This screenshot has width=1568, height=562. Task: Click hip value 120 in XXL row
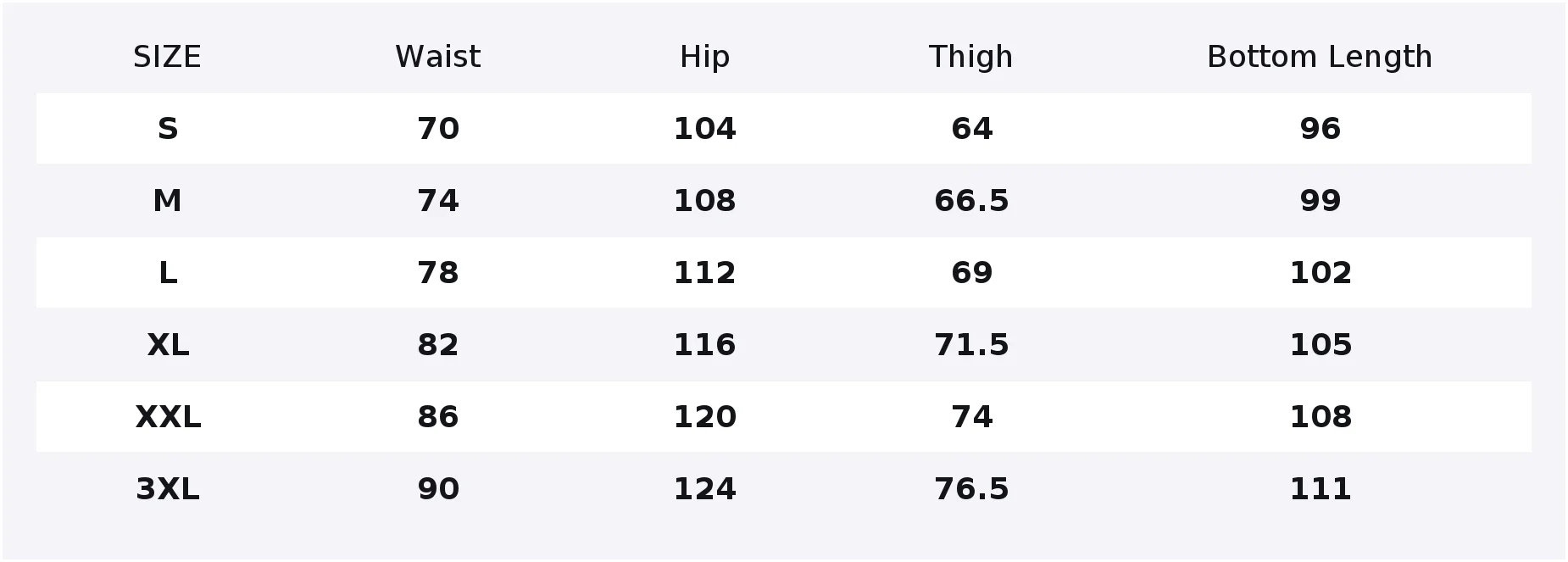(704, 417)
